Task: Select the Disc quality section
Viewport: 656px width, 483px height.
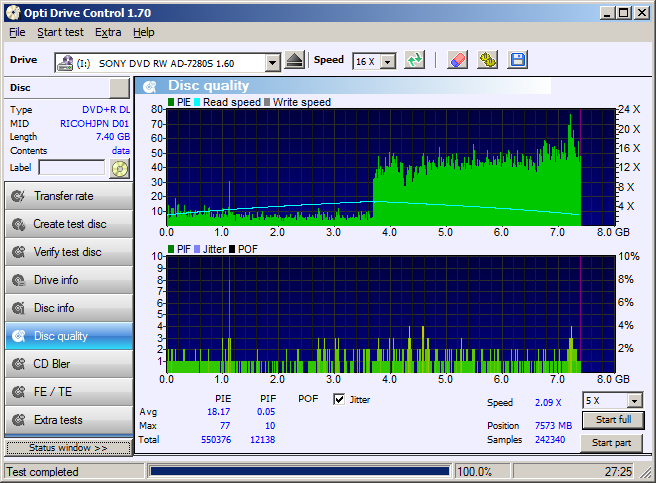Action: (x=69, y=336)
